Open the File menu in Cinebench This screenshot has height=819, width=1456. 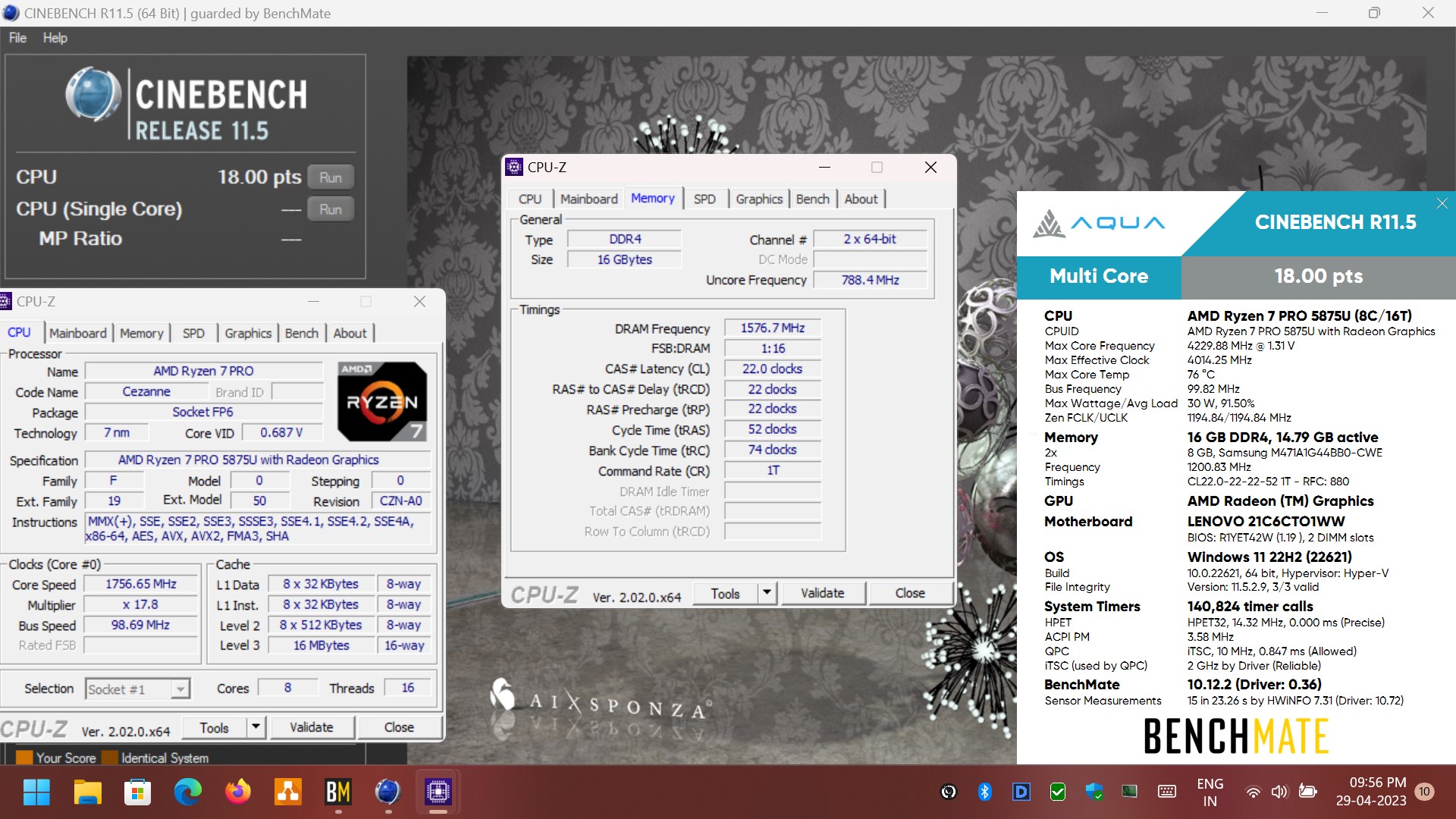click(x=17, y=38)
